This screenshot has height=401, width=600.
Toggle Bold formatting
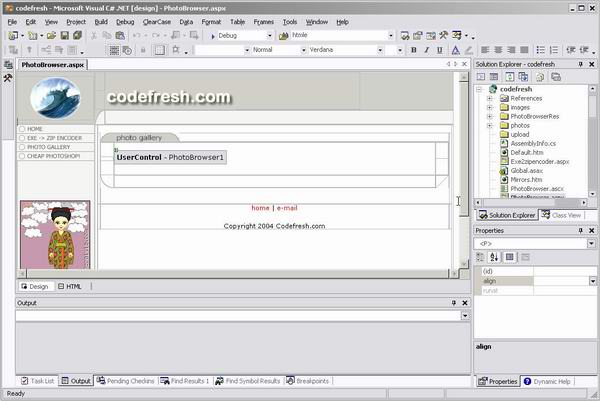[x=414, y=50]
